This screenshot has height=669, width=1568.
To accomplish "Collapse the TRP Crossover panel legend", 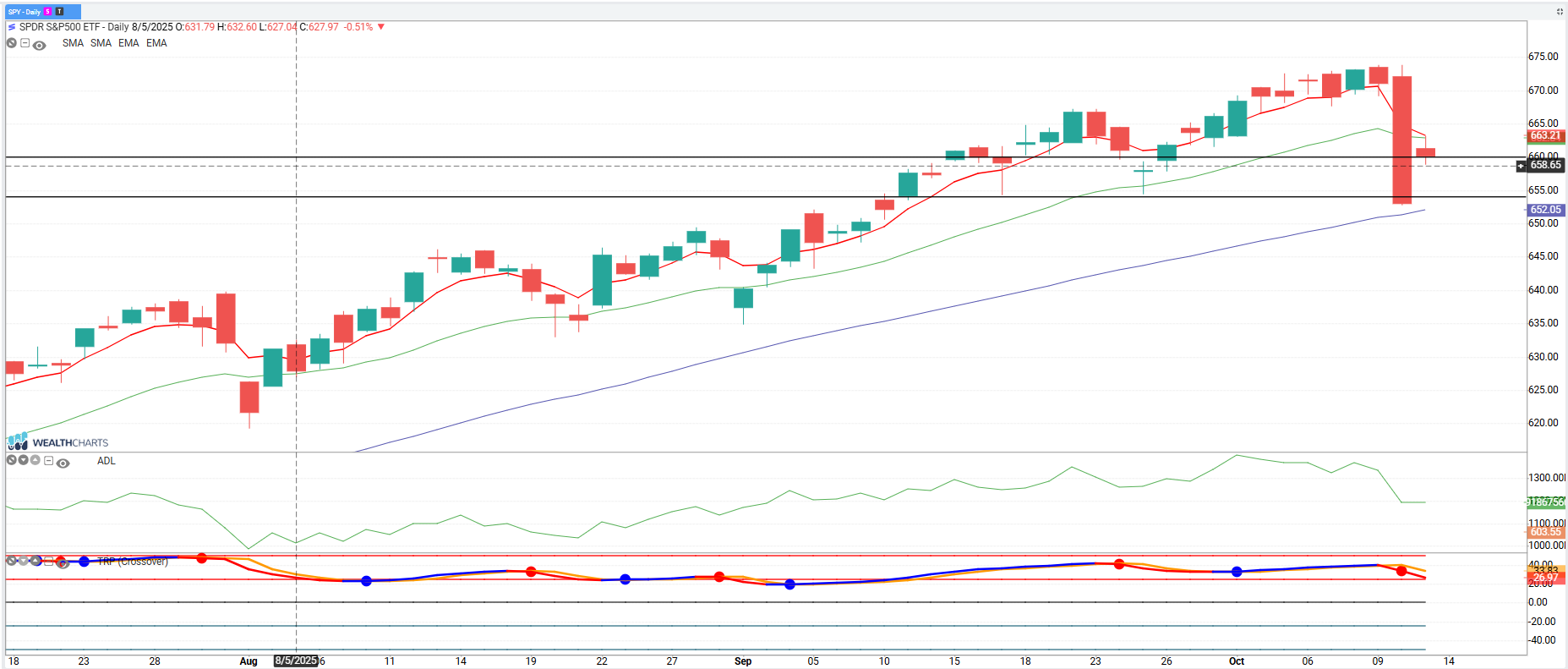I will point(49,562).
